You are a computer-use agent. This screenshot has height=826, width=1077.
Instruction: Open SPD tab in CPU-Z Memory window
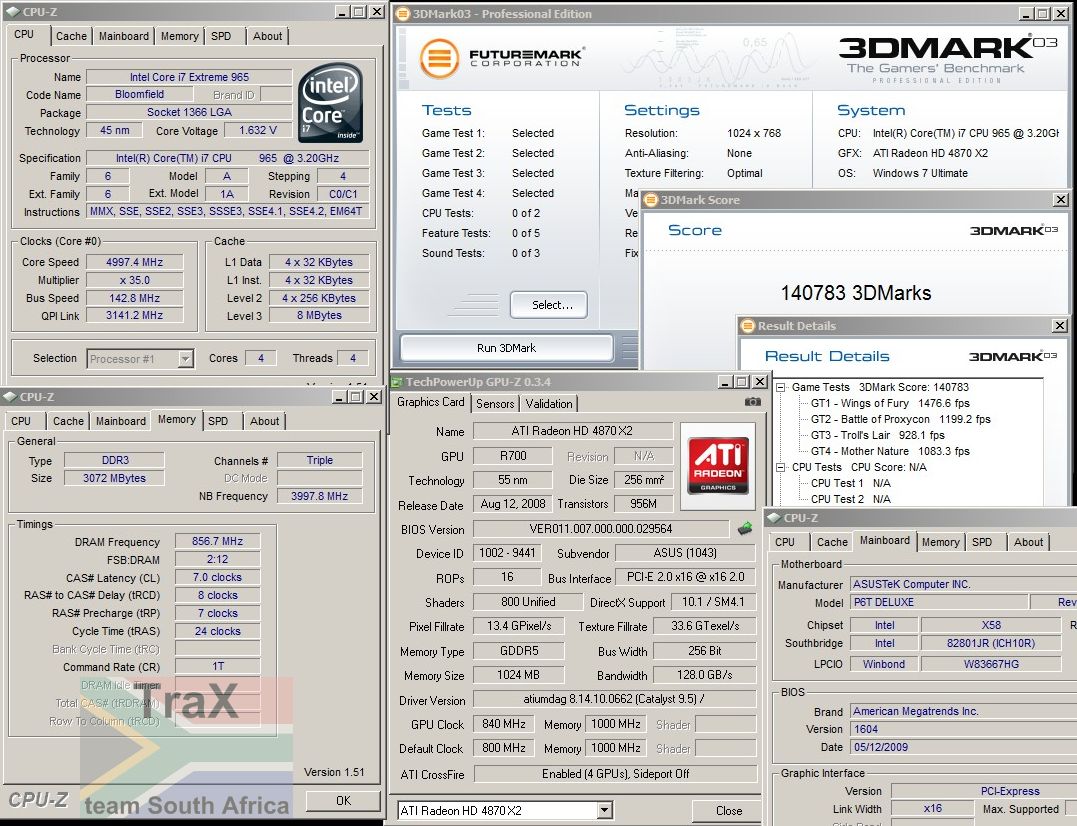[218, 421]
